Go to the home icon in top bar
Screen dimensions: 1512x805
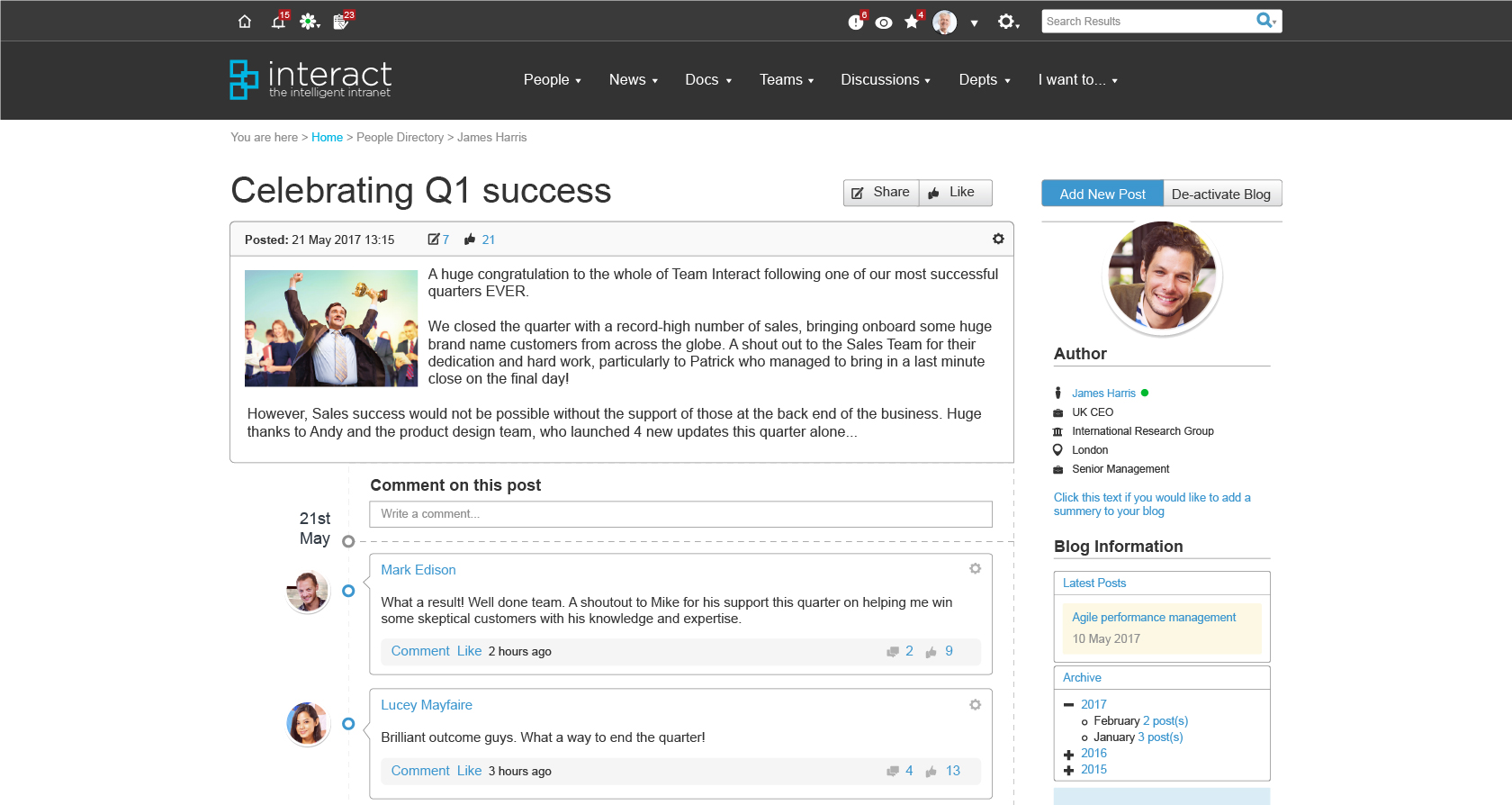pos(245,22)
